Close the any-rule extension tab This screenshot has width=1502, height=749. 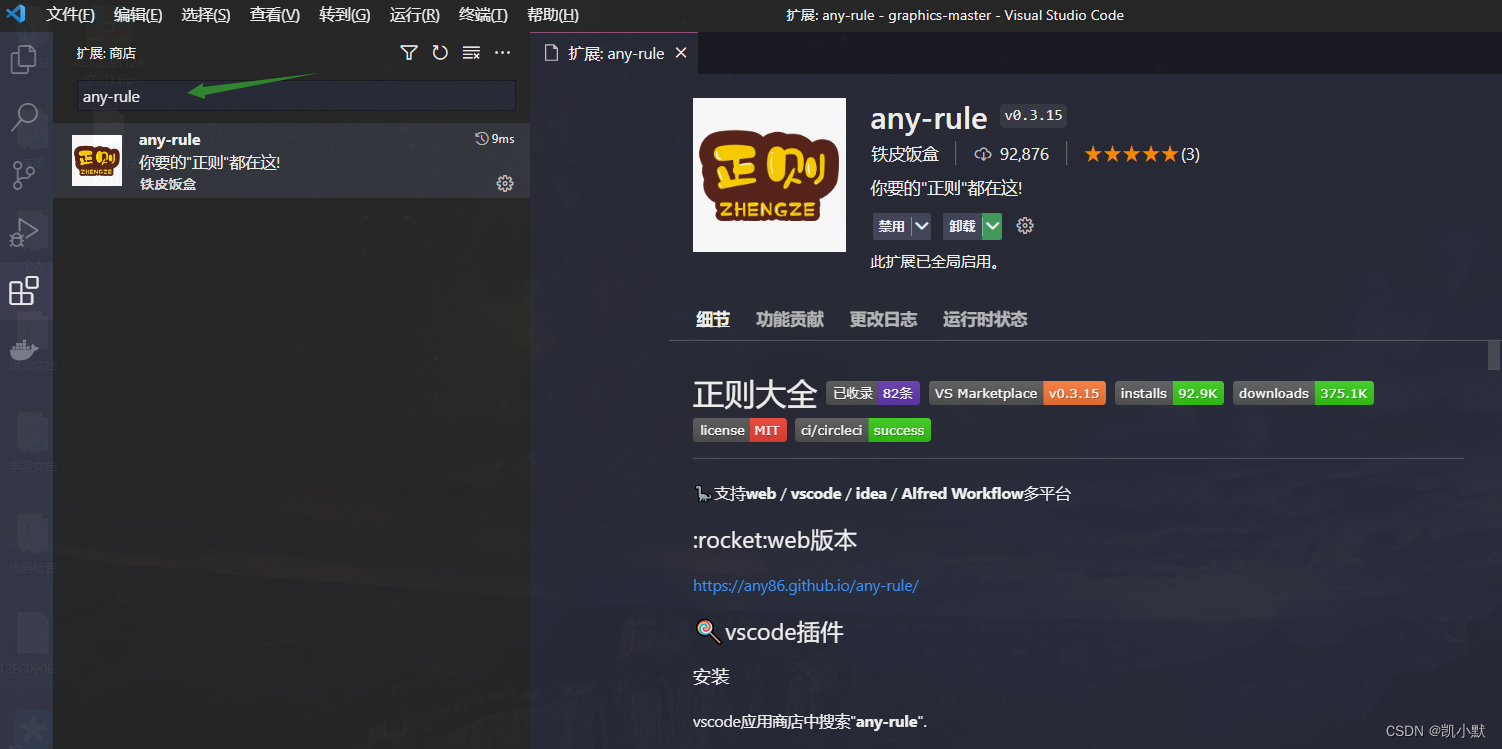(x=681, y=53)
